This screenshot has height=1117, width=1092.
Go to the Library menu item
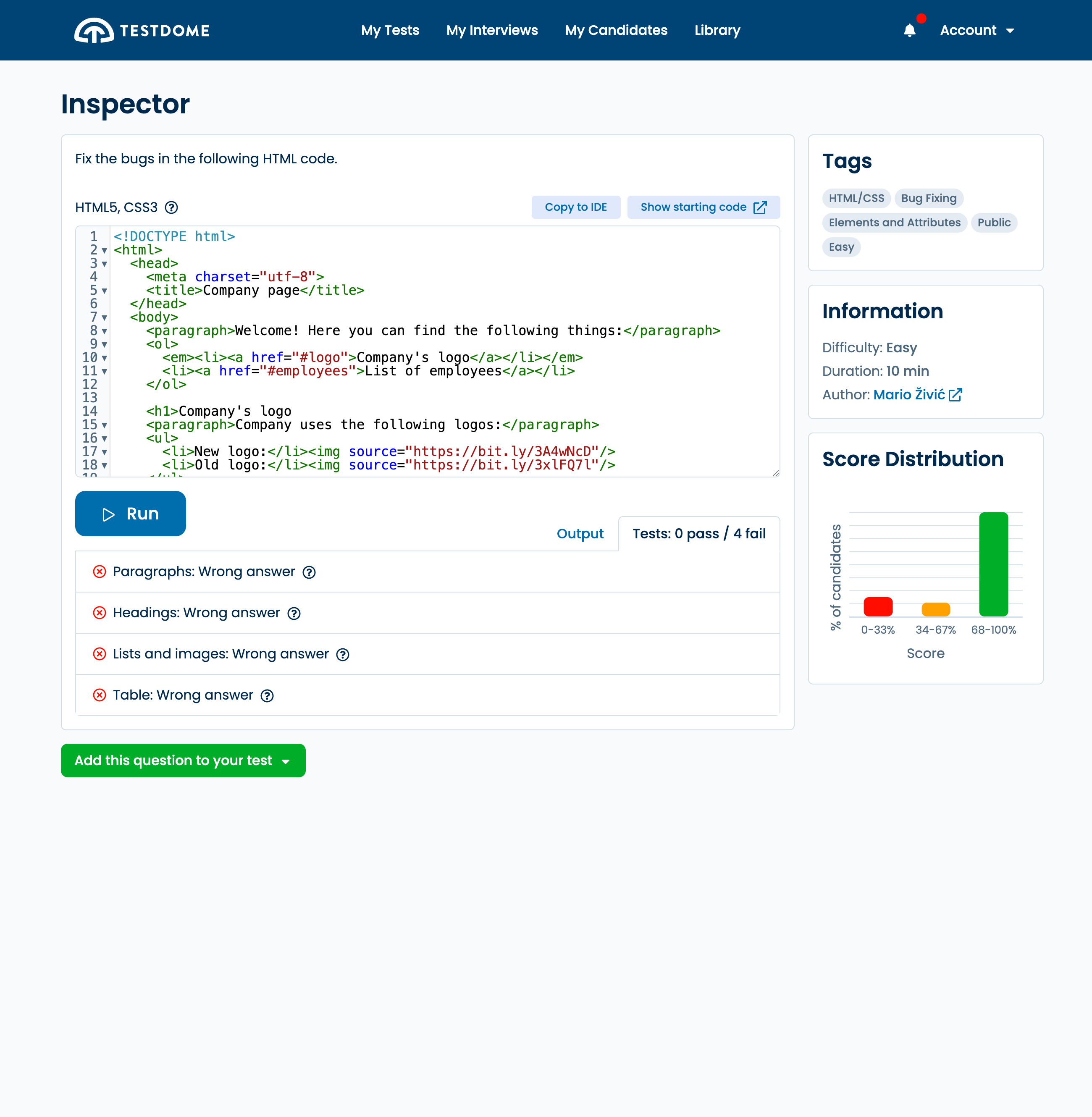717,30
